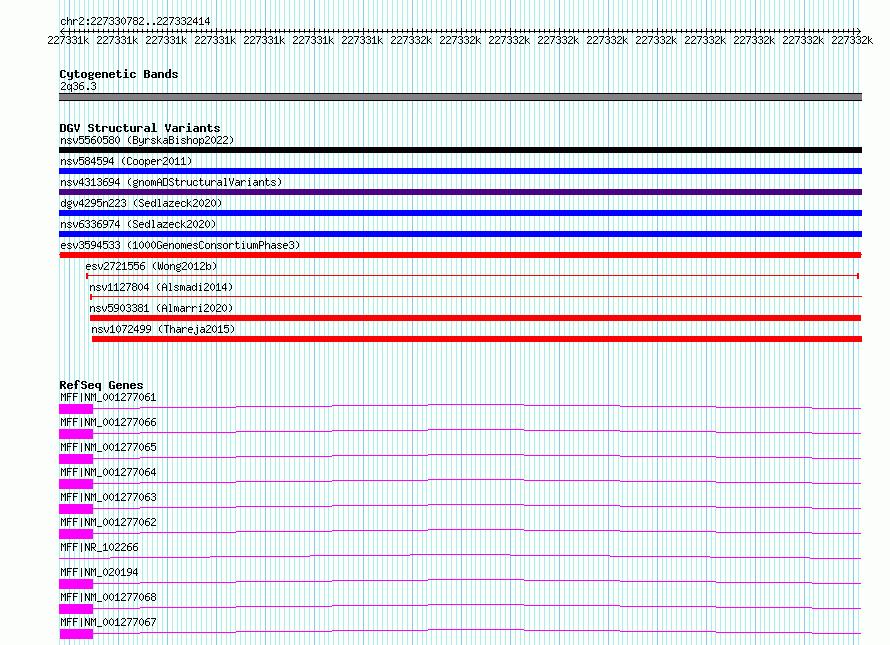Select transcript label MFF|NR_102266
The image size is (890, 645).
click(99, 547)
